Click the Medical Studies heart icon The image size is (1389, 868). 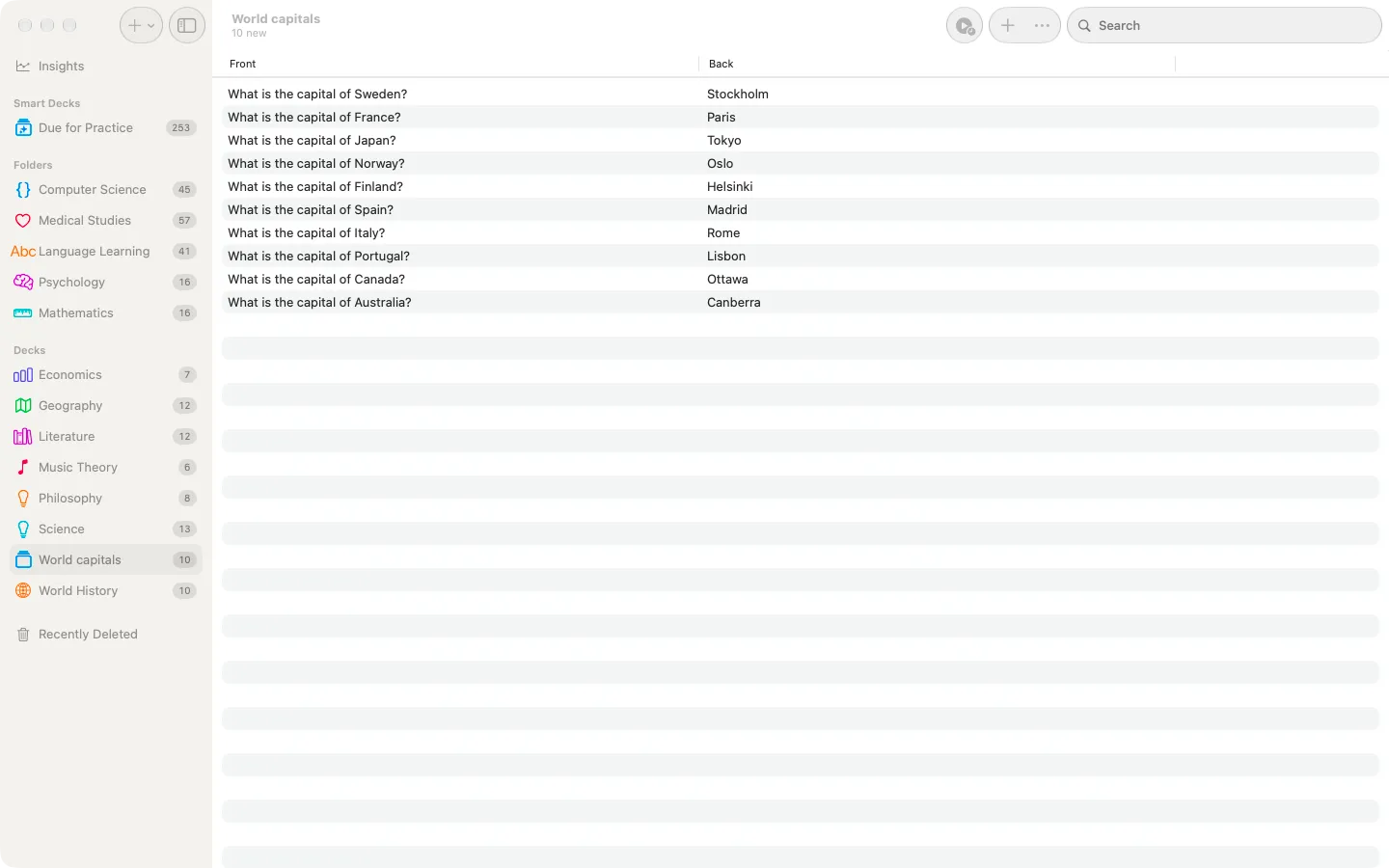tap(23, 221)
